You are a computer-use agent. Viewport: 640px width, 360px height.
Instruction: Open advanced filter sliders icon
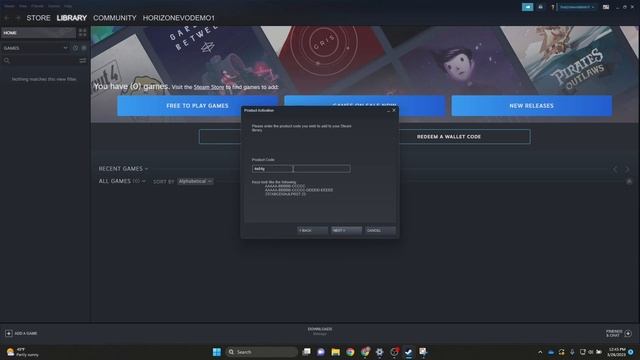coord(83,61)
